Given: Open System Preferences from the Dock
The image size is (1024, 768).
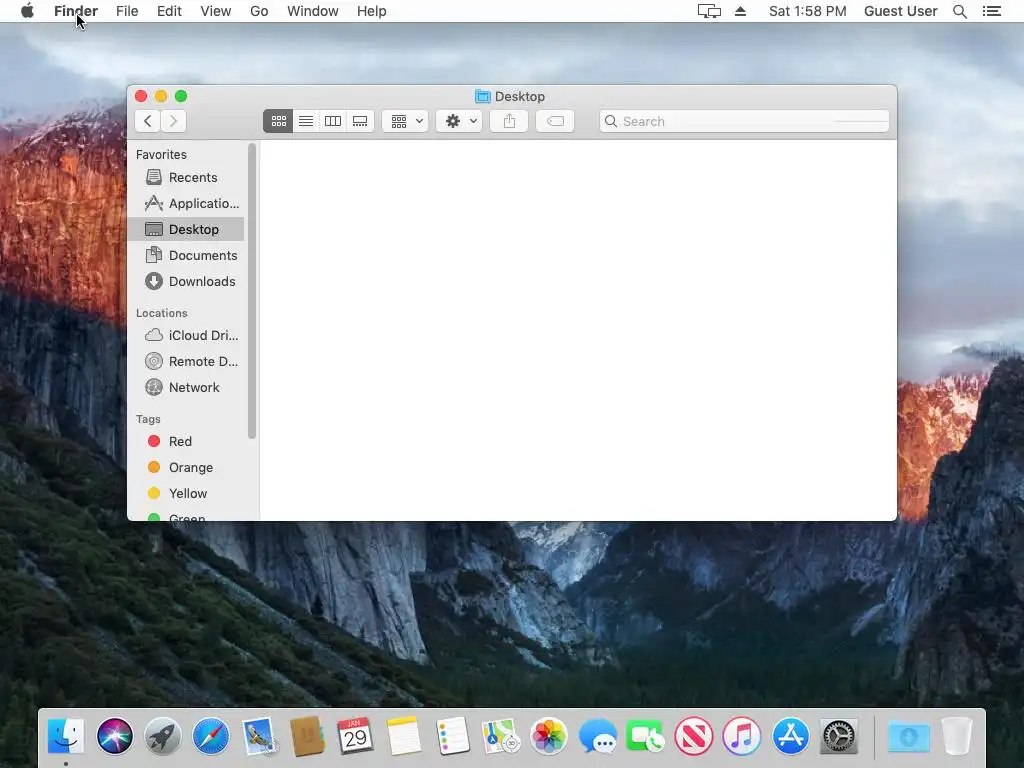Looking at the screenshot, I should pyautogui.click(x=839, y=736).
